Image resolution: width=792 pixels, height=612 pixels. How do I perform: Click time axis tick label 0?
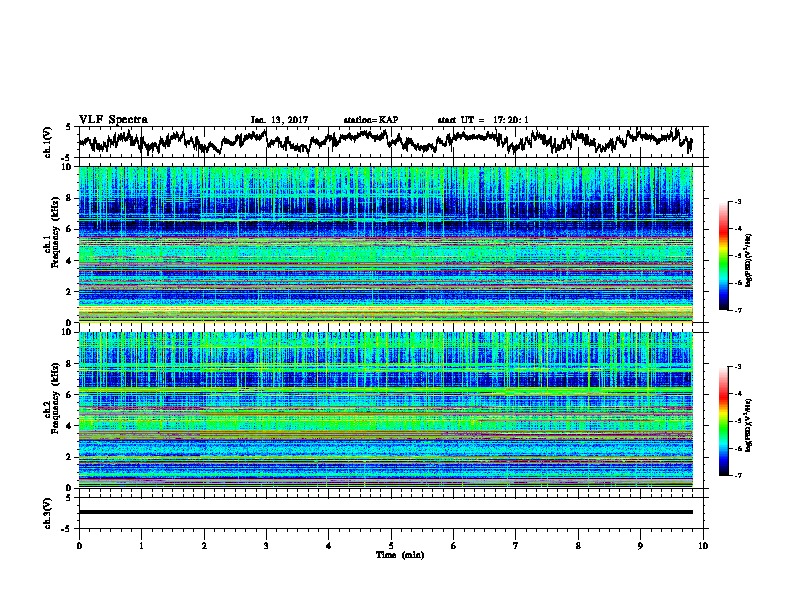click(x=79, y=546)
